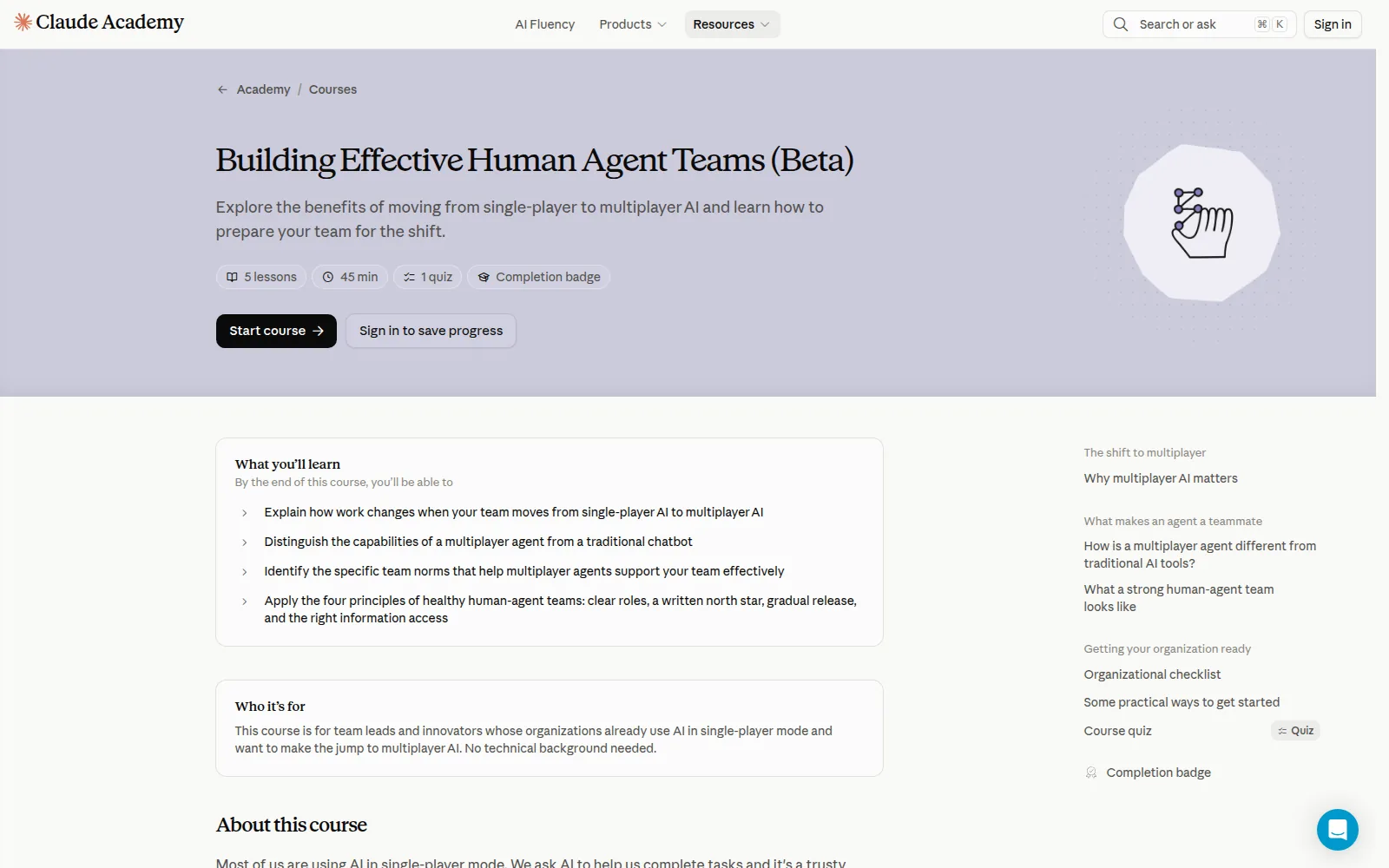Viewport: 1389px width, 868px height.
Task: Click the 45 min duration pill
Action: coord(350,277)
